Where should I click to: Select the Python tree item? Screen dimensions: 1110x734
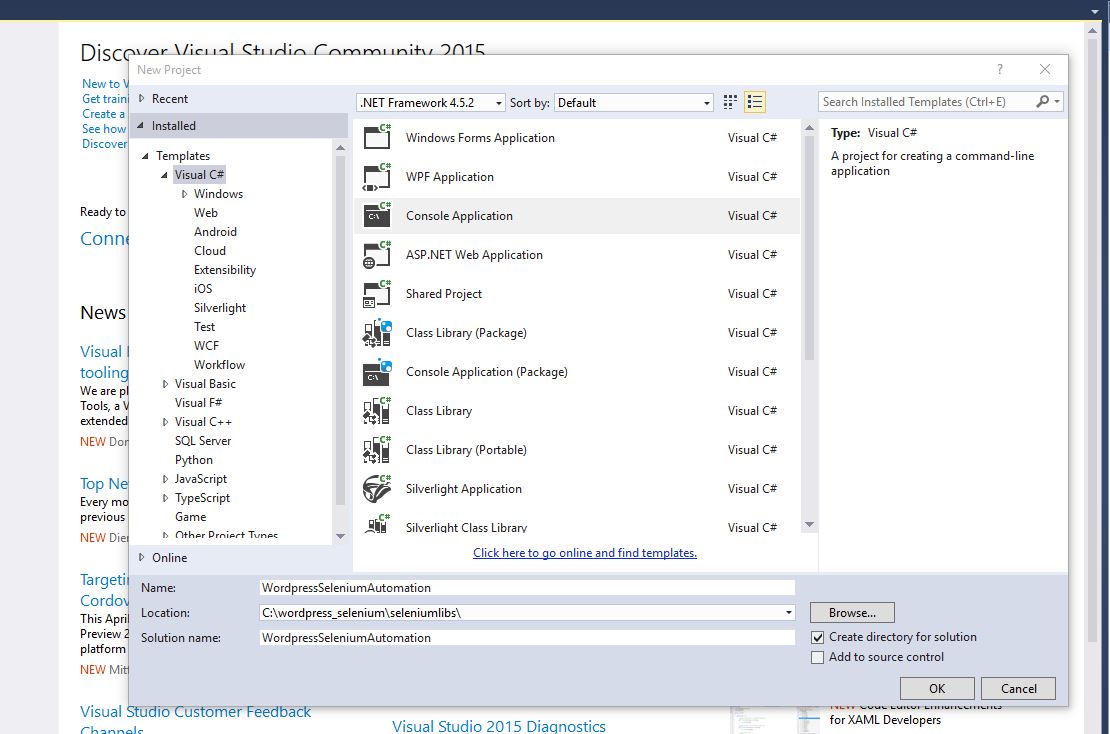pyautogui.click(x=194, y=460)
